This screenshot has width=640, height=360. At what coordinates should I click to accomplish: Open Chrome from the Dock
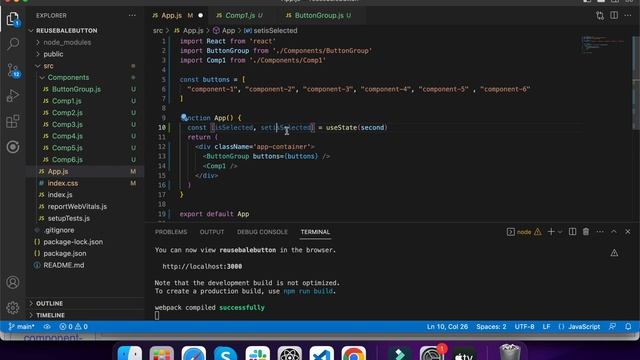[353, 353]
